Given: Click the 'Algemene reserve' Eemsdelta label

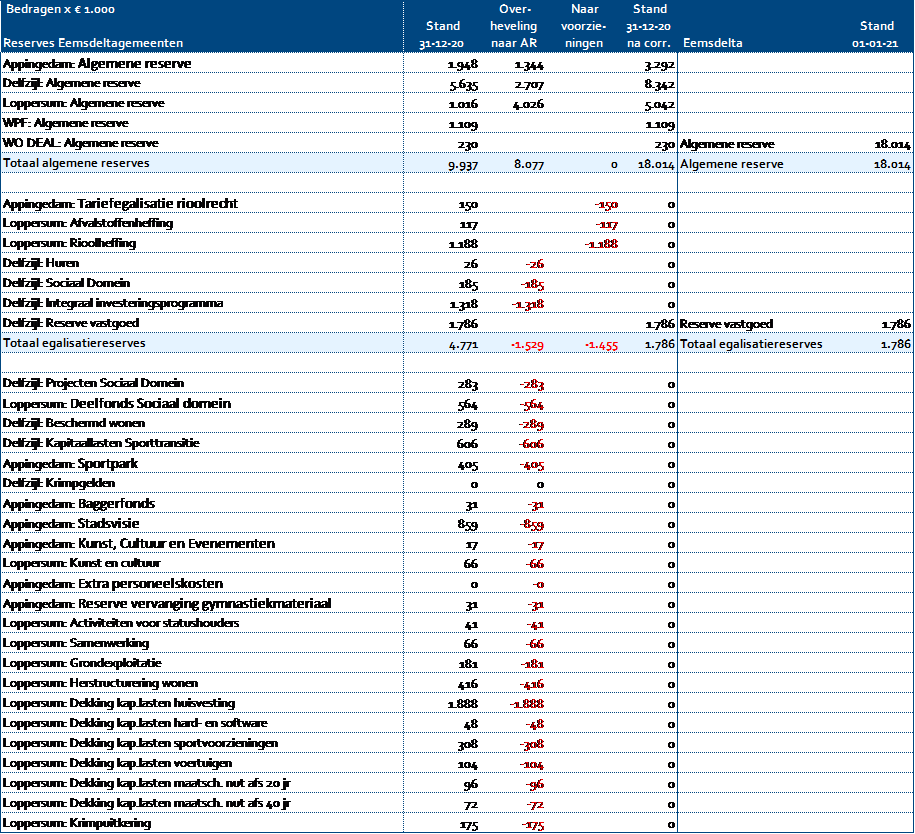Looking at the screenshot, I should [x=732, y=164].
